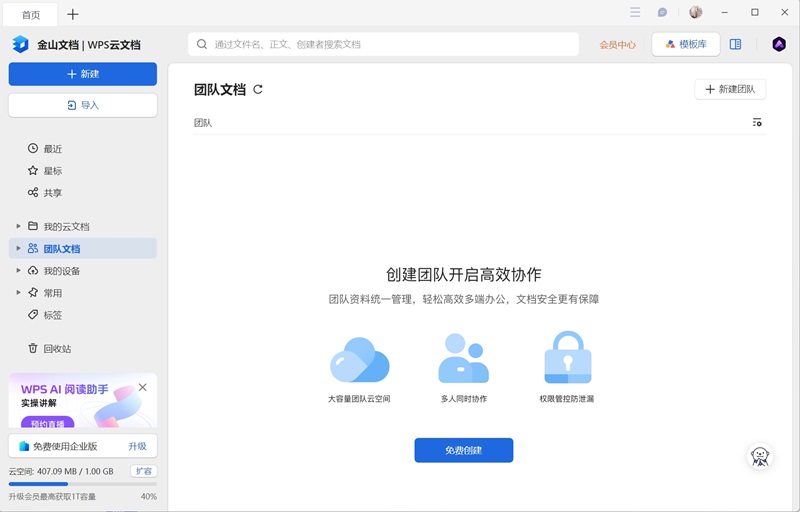Click the 金山文档 logo icon
Viewport: 800px width, 512px height.
pos(20,44)
